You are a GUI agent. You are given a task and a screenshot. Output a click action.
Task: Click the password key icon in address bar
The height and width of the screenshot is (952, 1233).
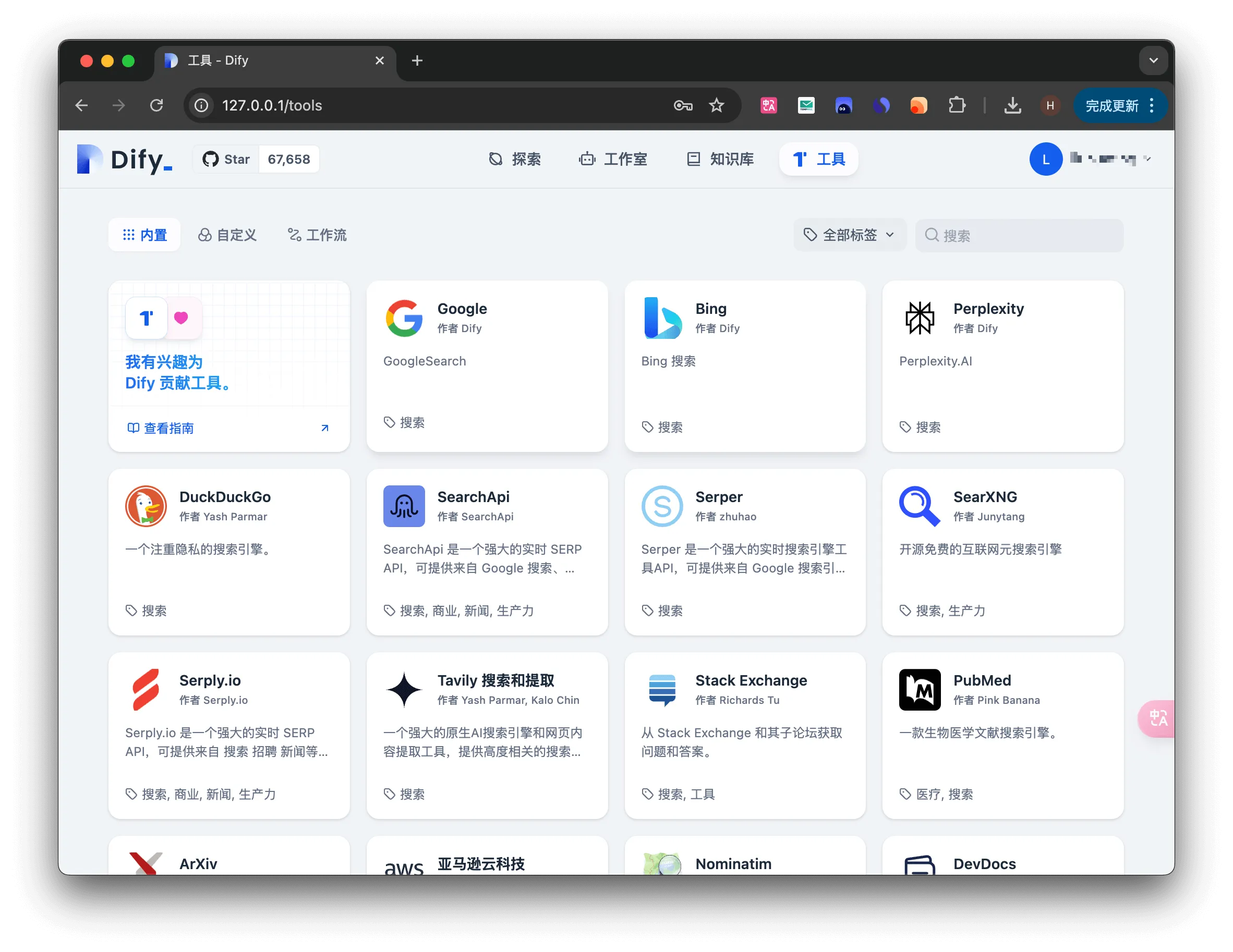click(x=683, y=105)
